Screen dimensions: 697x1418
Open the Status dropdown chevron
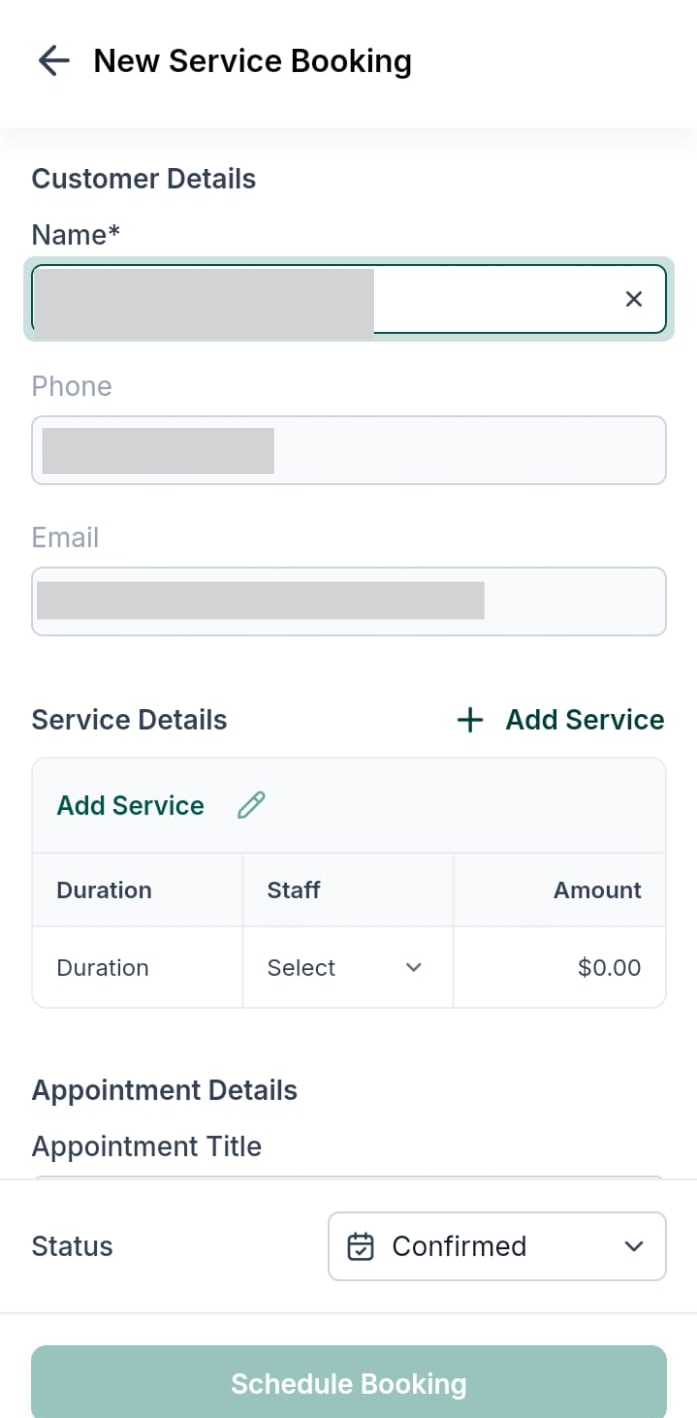[633, 1246]
